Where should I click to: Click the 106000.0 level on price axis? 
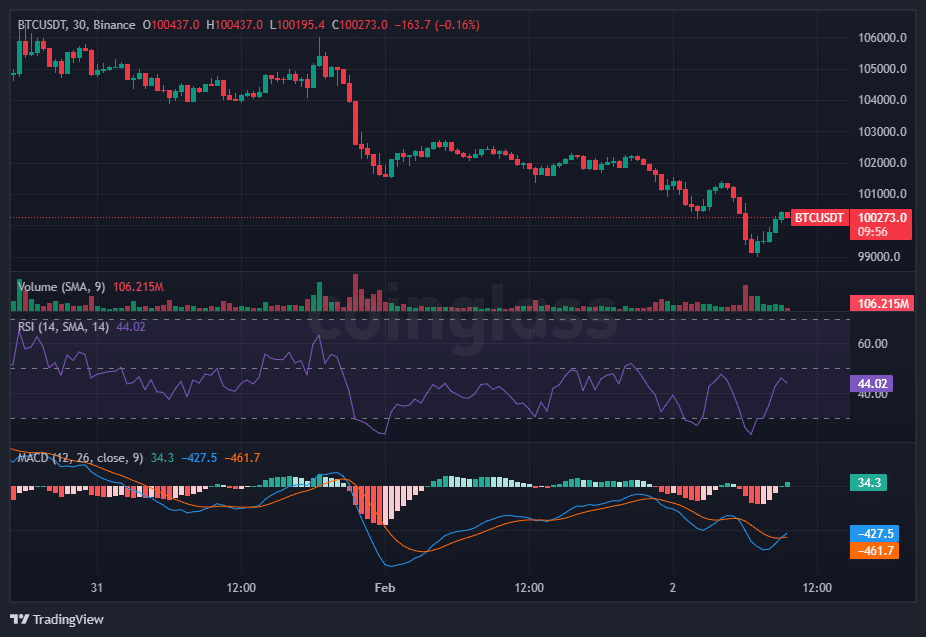pyautogui.click(x=881, y=38)
